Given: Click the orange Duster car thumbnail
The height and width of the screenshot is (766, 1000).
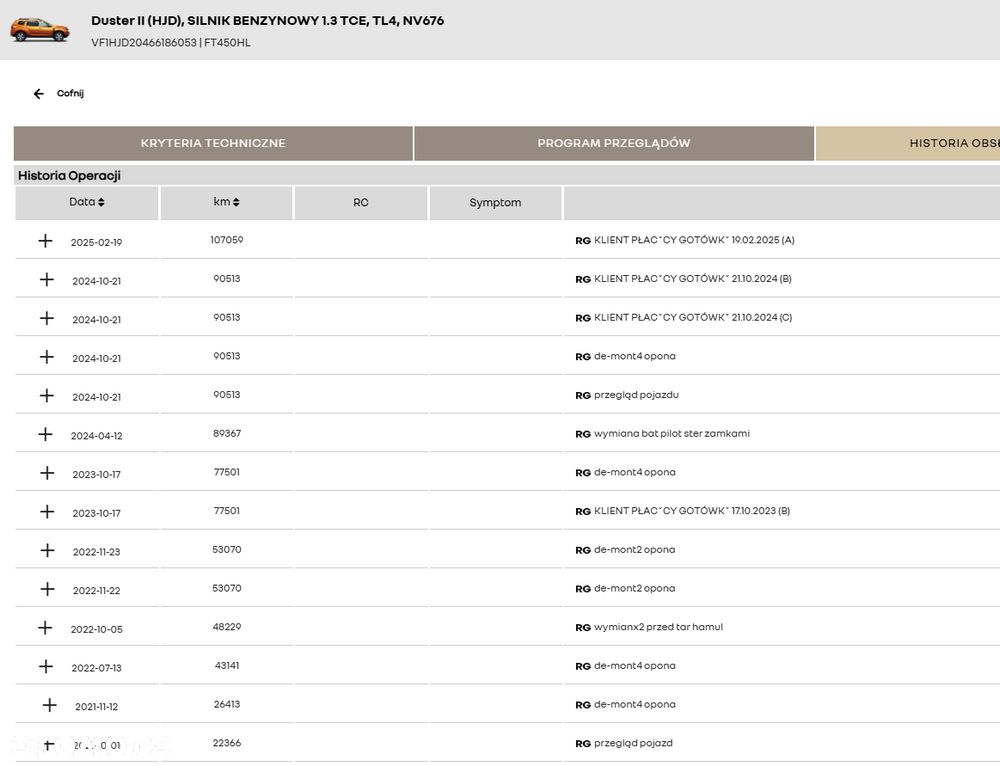Looking at the screenshot, I should [x=40, y=29].
